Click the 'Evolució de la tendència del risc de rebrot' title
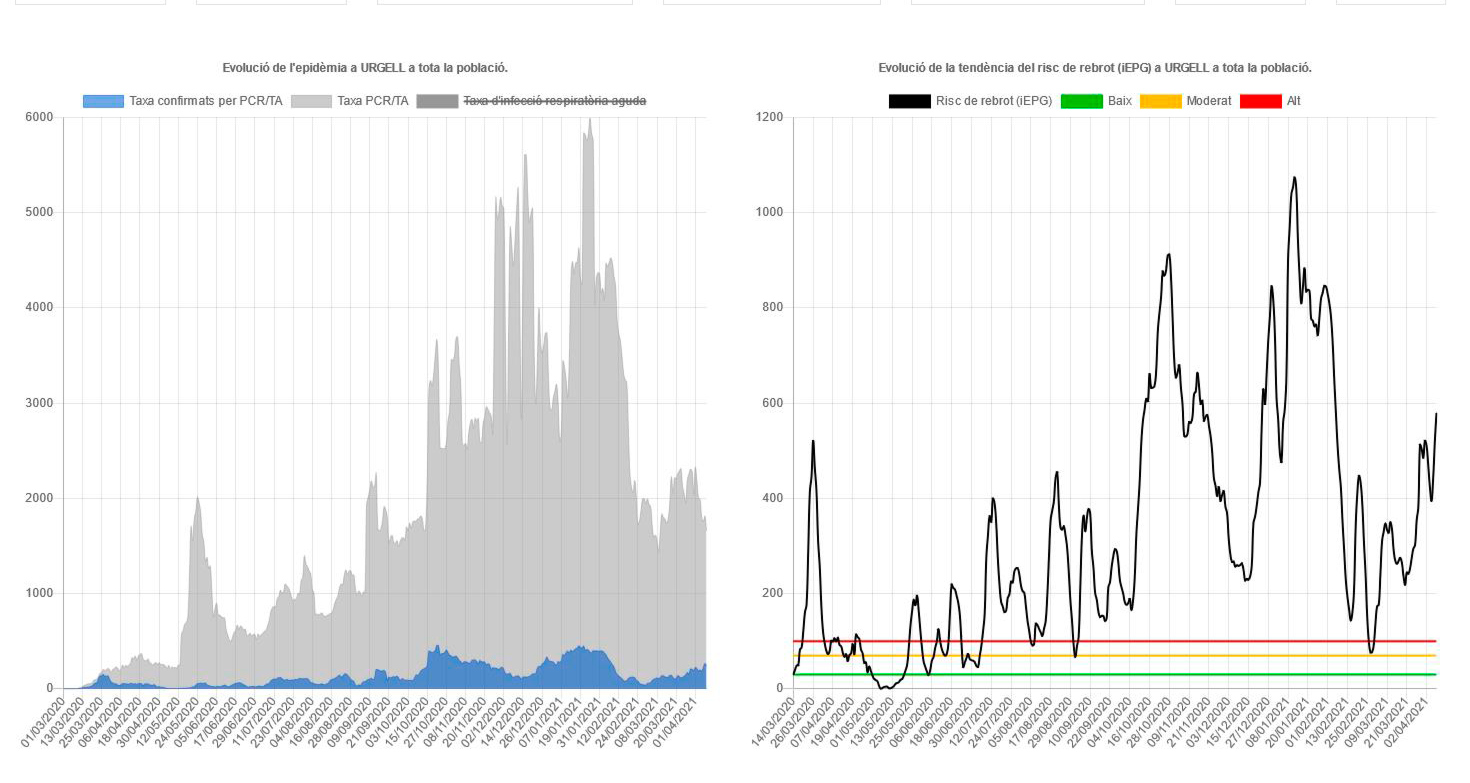 [x=1095, y=68]
